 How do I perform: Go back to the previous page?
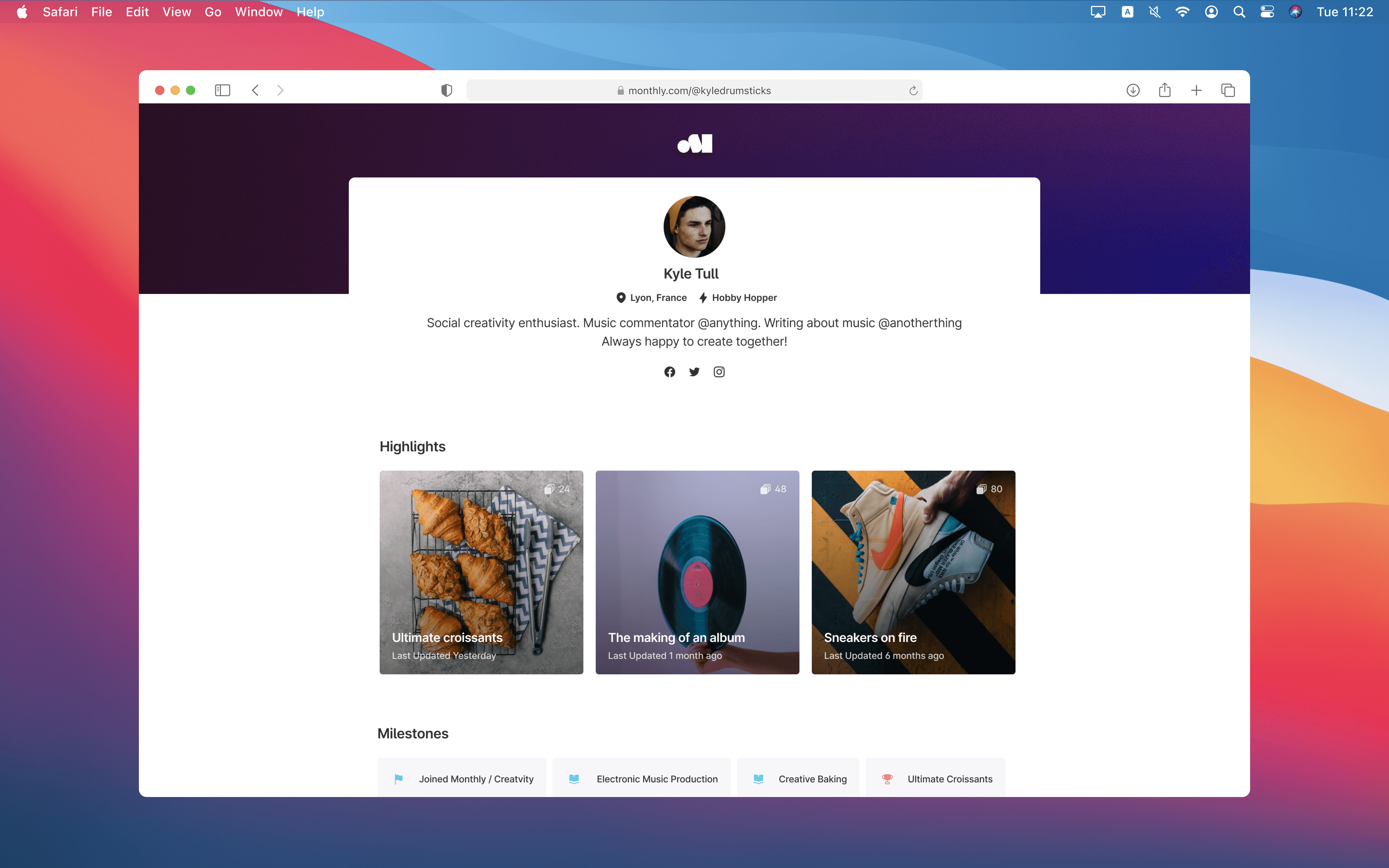coord(255,90)
